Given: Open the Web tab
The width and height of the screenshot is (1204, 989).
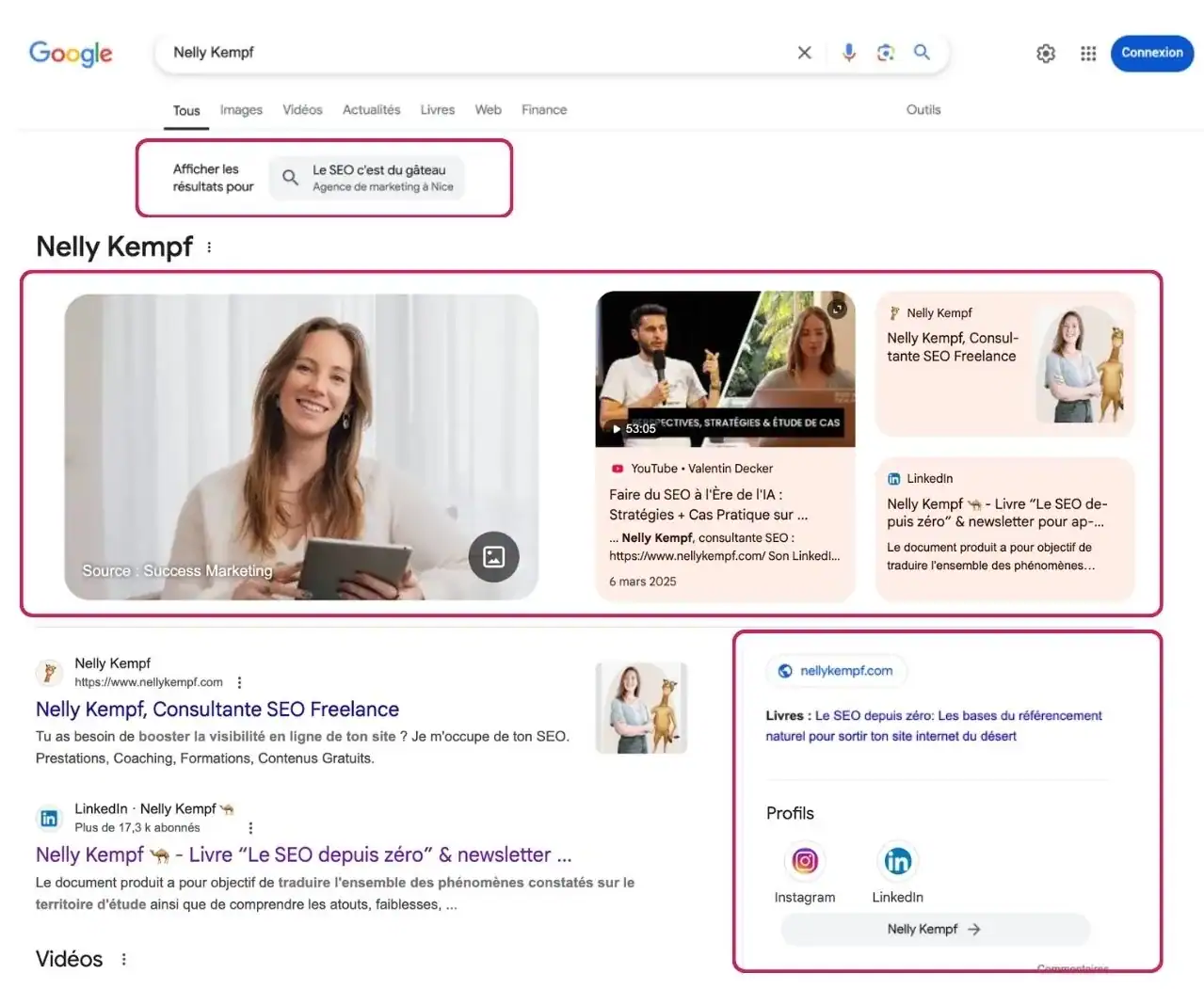Looking at the screenshot, I should pos(488,110).
